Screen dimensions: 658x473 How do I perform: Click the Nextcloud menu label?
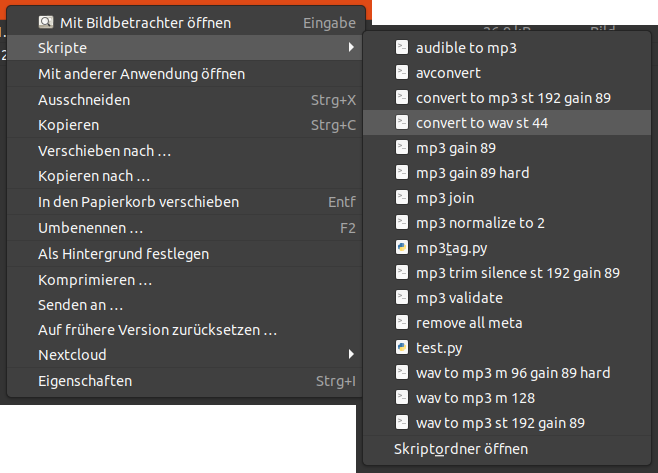point(72,355)
